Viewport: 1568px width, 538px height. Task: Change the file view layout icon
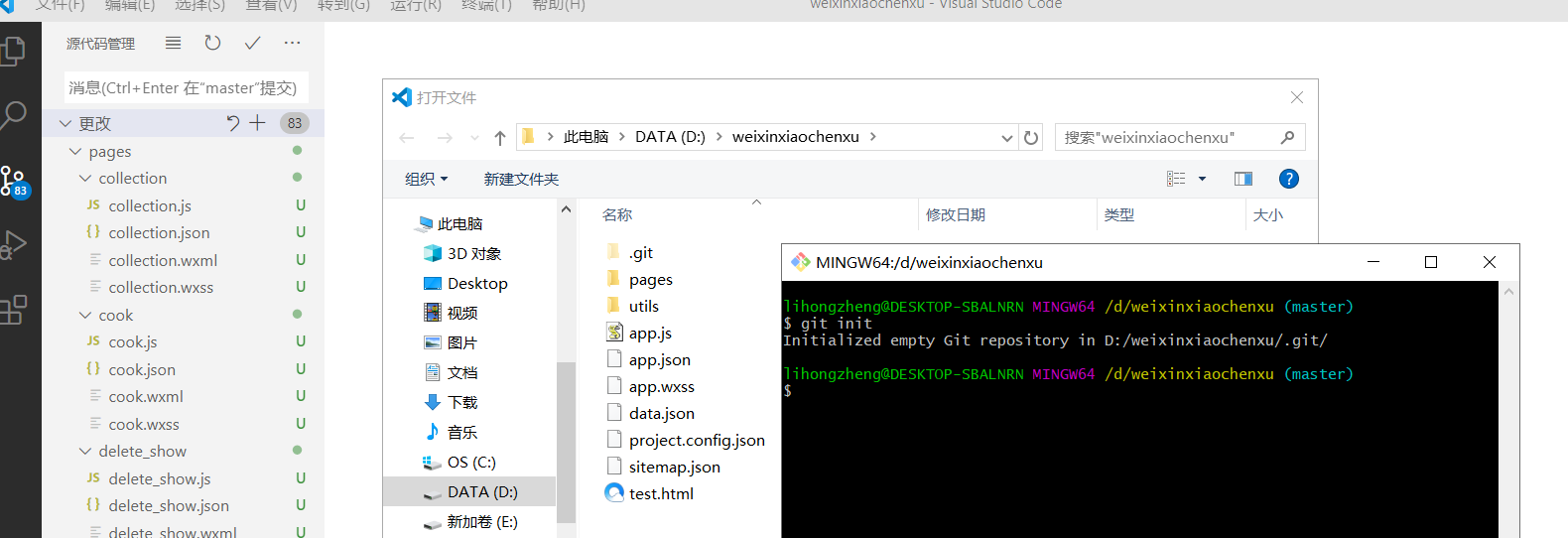1176,179
